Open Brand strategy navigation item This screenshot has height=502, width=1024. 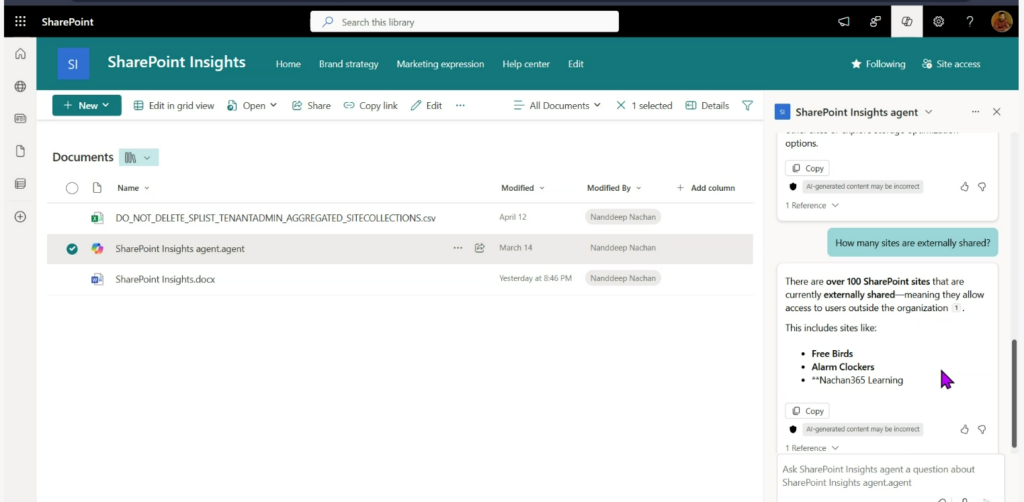[349, 64]
